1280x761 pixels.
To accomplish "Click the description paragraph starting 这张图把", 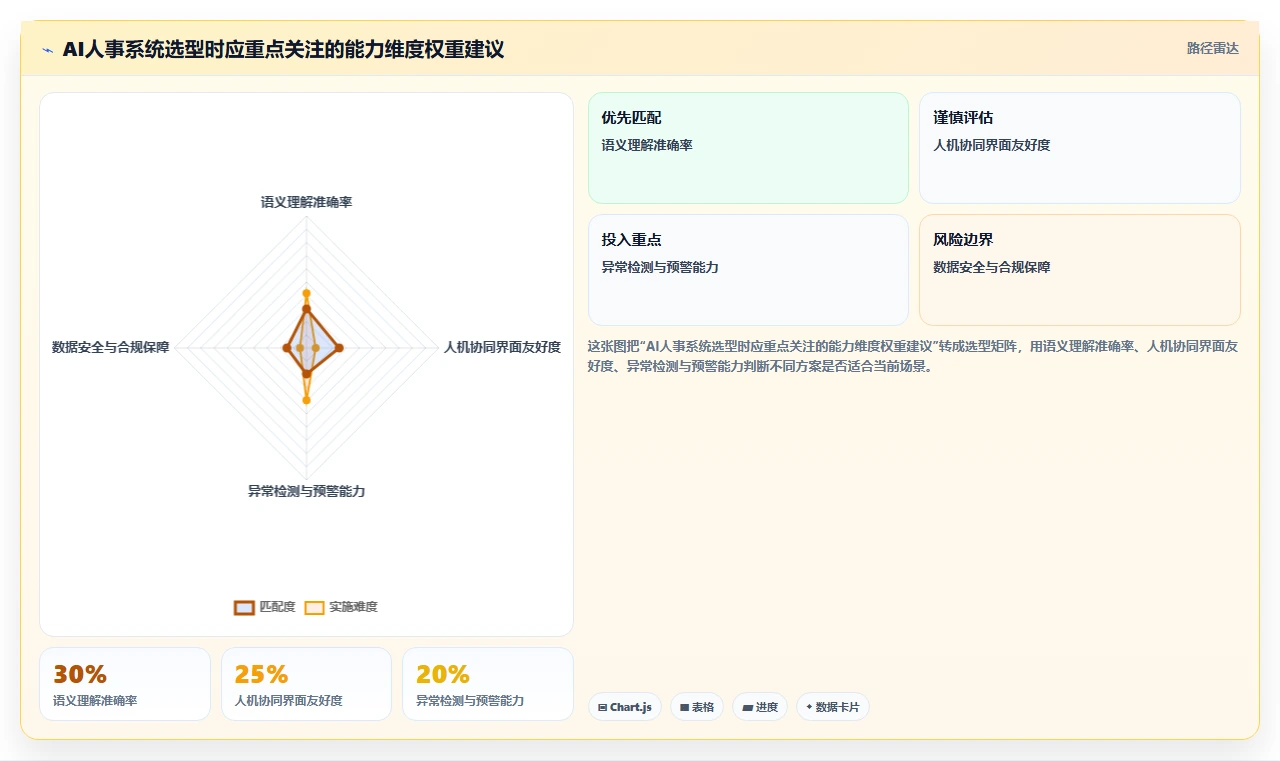I will (913, 356).
